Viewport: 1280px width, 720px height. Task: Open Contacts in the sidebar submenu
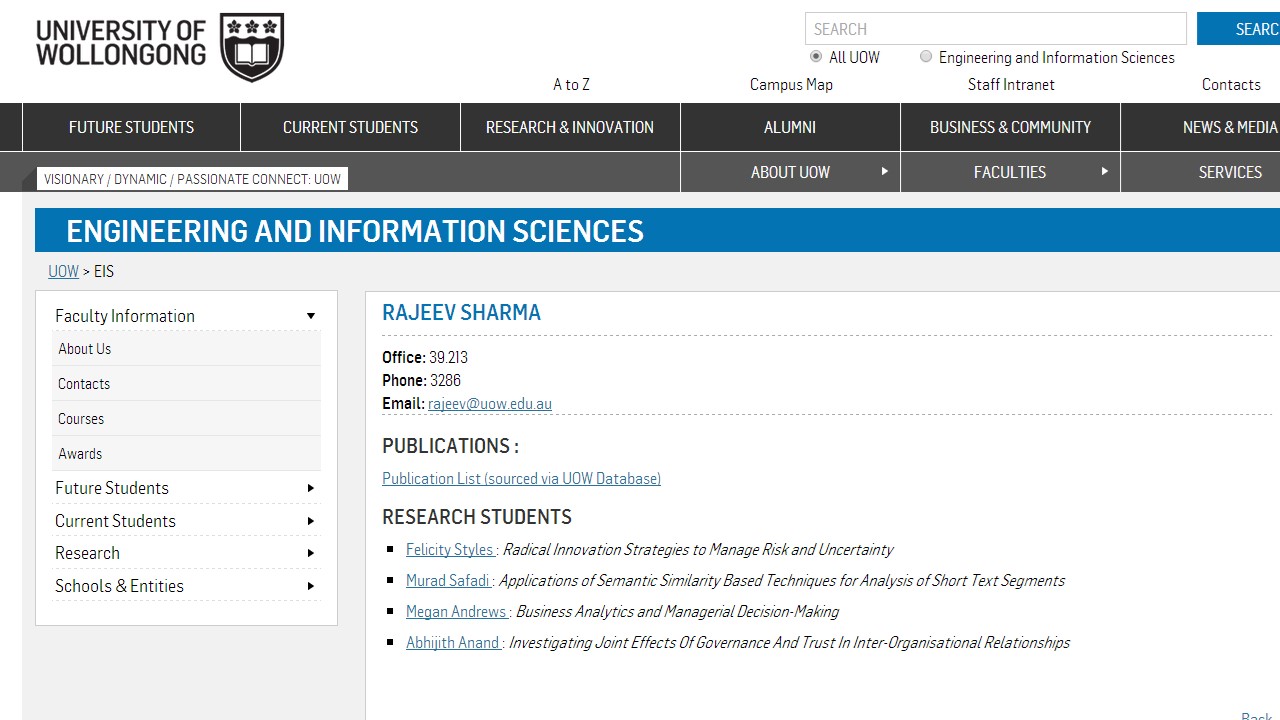pyautogui.click(x=186, y=384)
